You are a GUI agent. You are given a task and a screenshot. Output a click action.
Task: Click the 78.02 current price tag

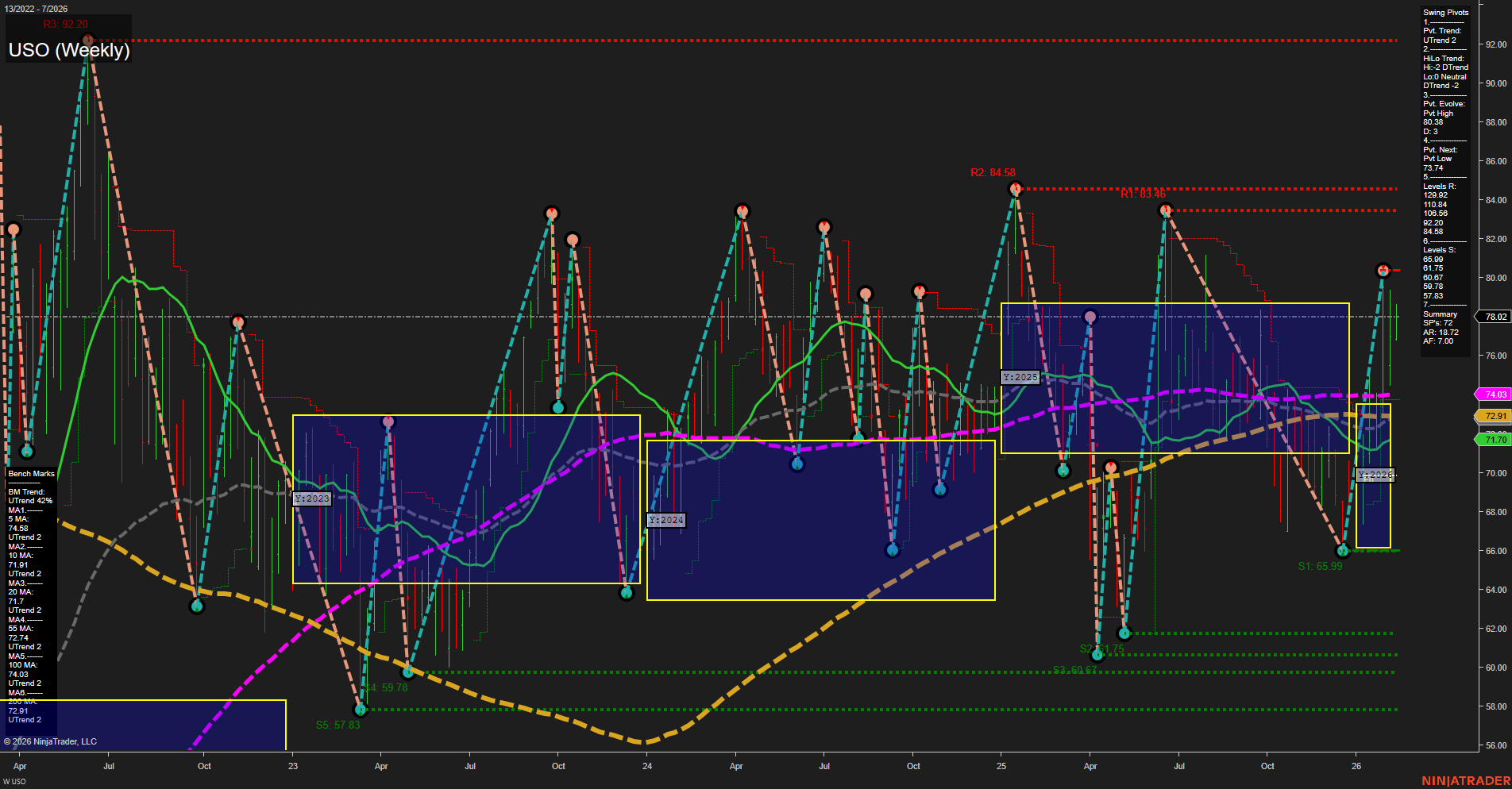(x=1492, y=317)
